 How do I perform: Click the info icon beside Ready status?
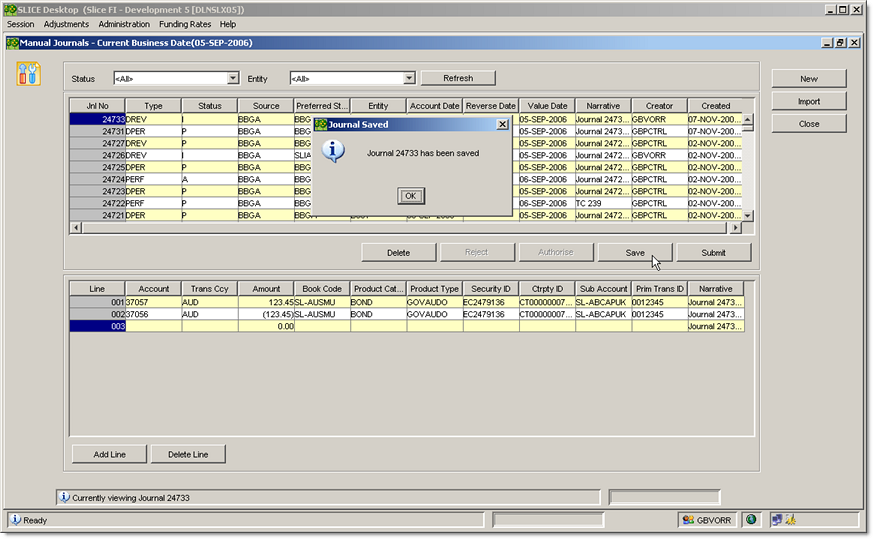tap(16, 520)
